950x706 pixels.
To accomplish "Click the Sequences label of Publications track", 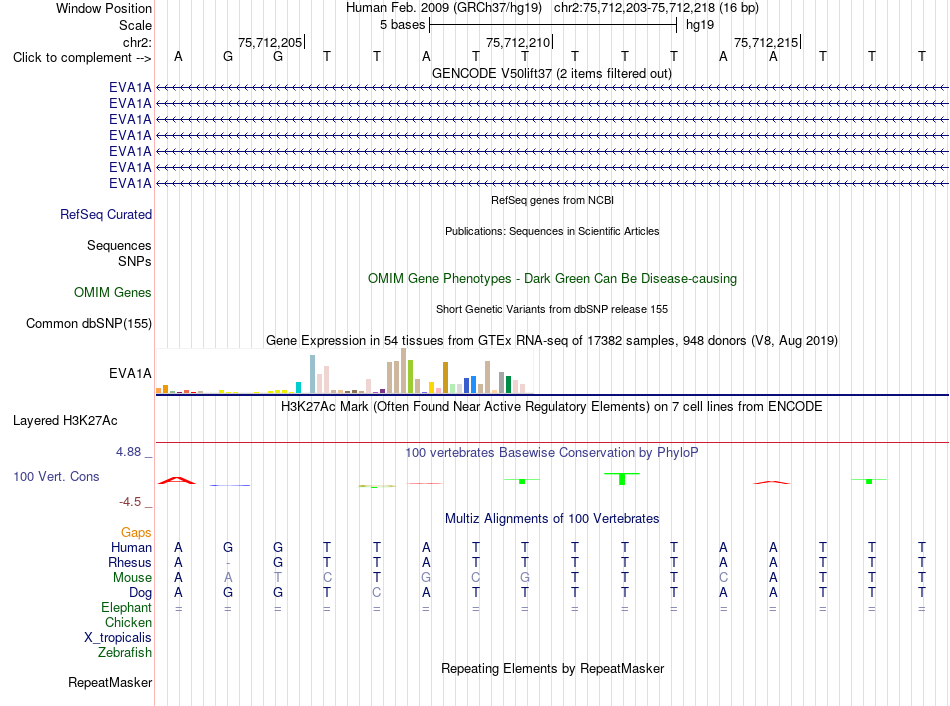I will pos(119,245).
